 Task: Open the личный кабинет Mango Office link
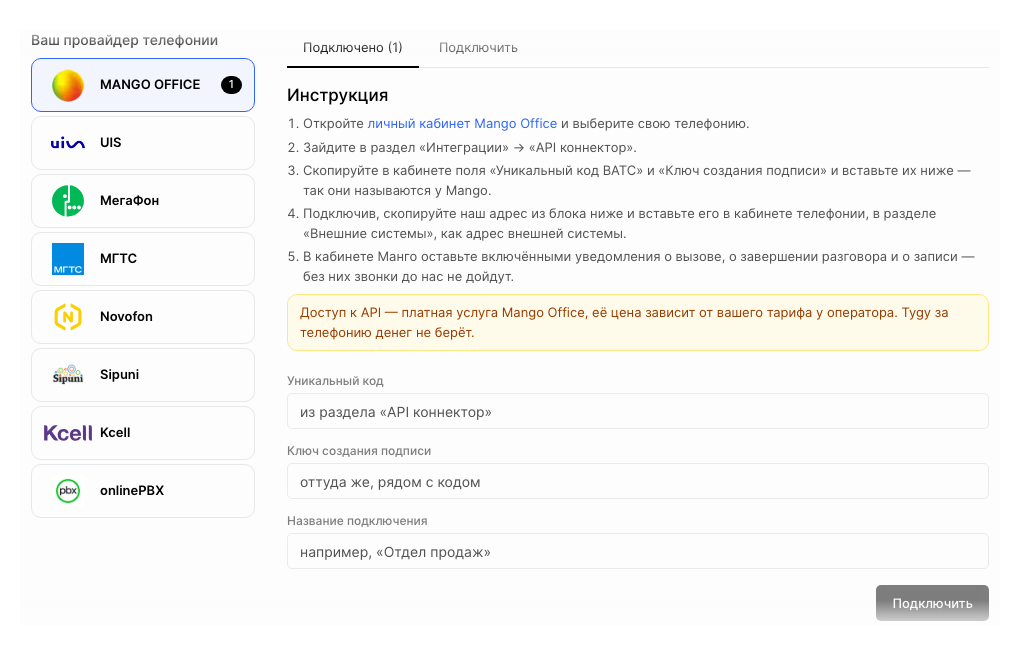point(462,124)
